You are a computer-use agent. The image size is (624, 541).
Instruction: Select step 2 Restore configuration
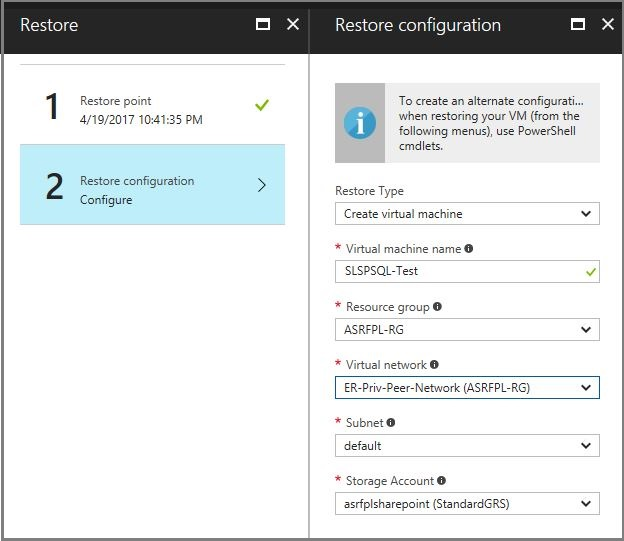(x=152, y=185)
